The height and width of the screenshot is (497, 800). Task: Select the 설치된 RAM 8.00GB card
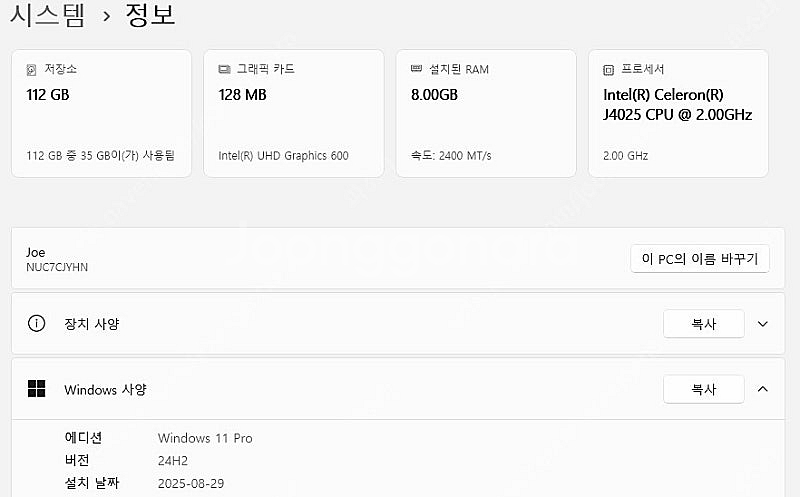[x=486, y=113]
